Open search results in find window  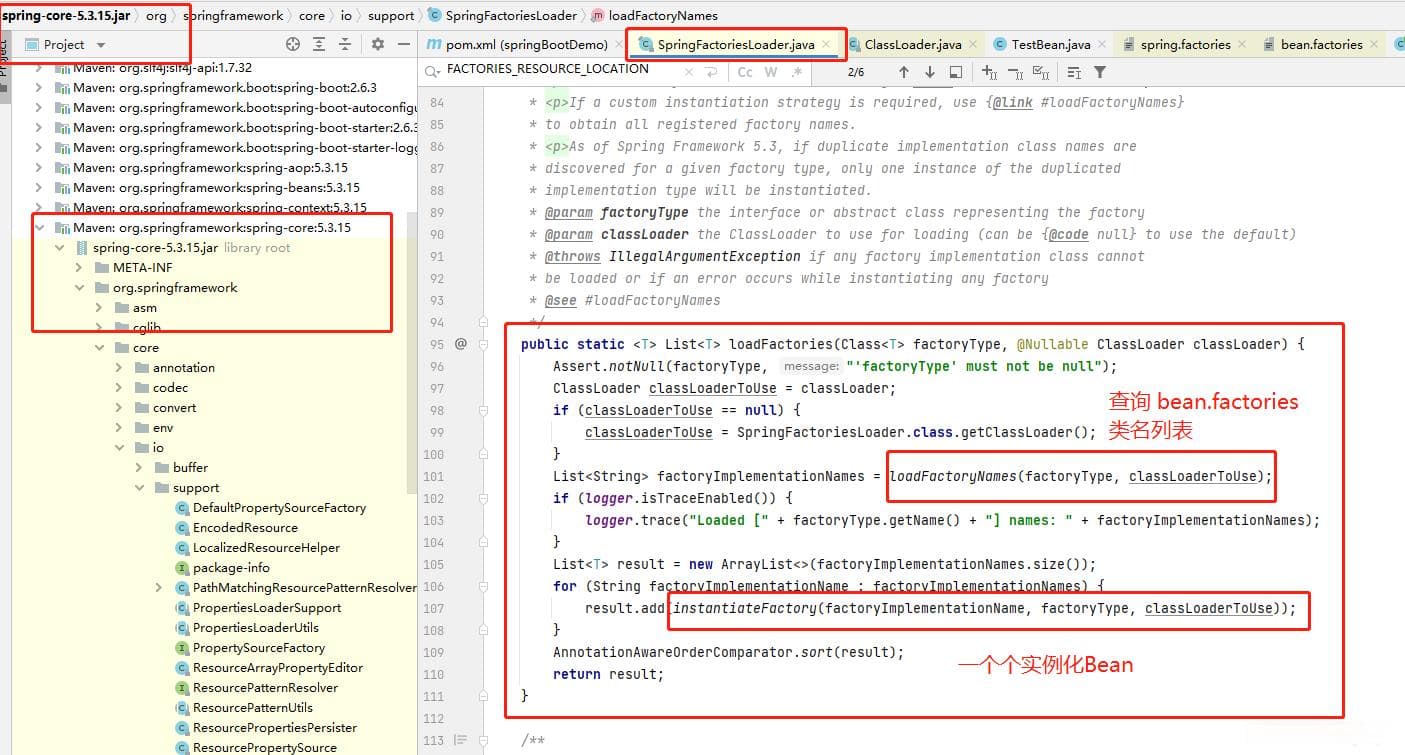(956, 72)
